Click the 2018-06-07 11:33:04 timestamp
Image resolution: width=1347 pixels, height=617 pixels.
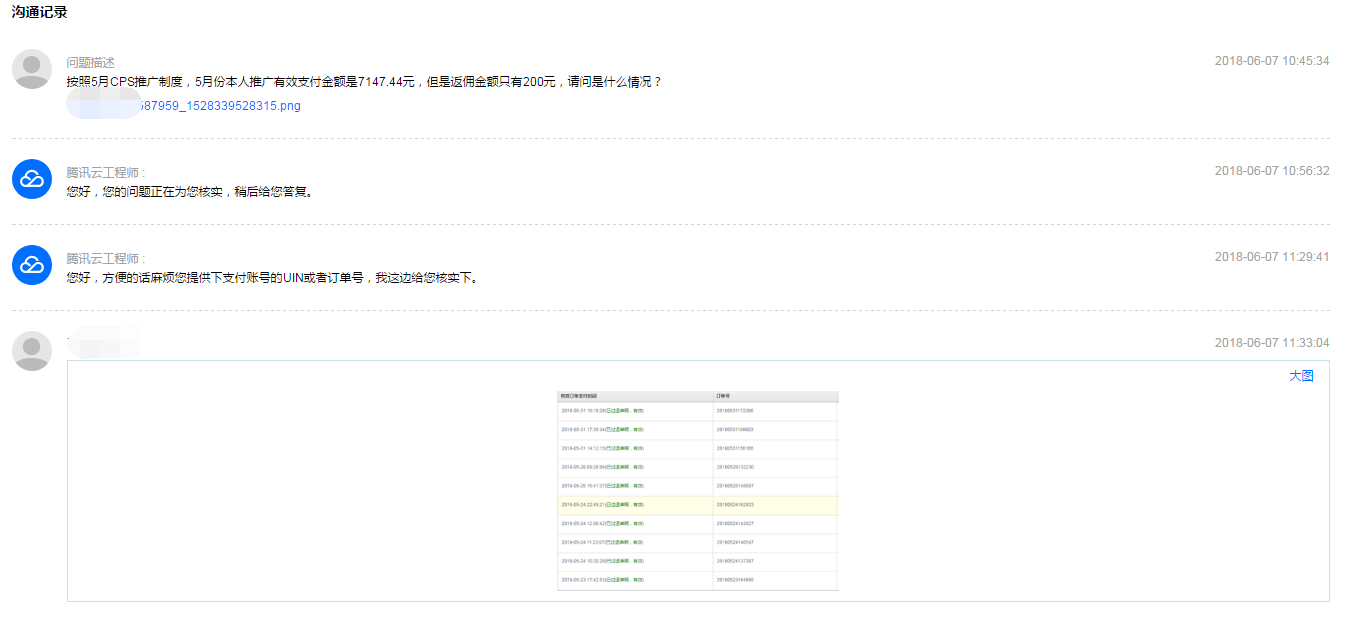click(1271, 343)
